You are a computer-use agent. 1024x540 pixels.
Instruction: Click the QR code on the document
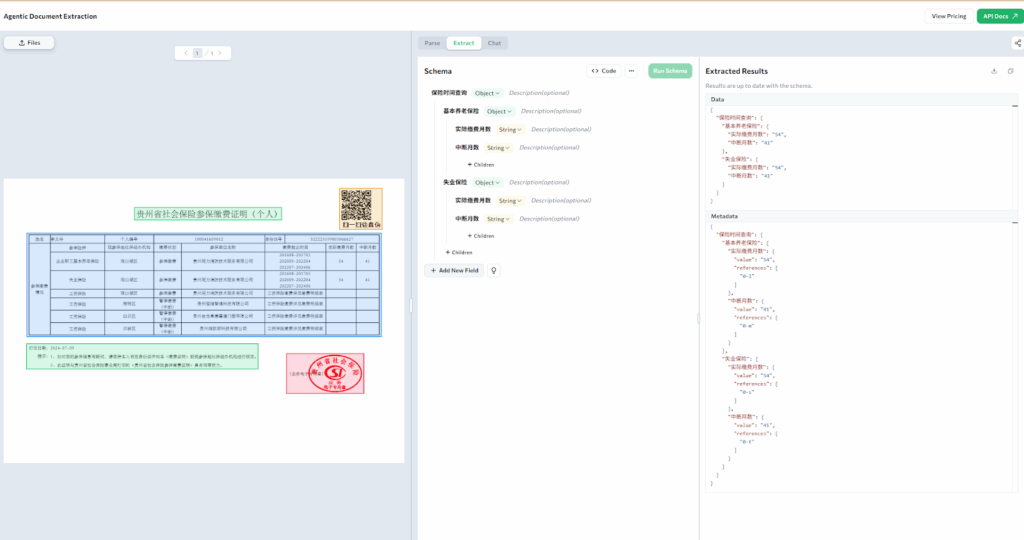coord(361,207)
